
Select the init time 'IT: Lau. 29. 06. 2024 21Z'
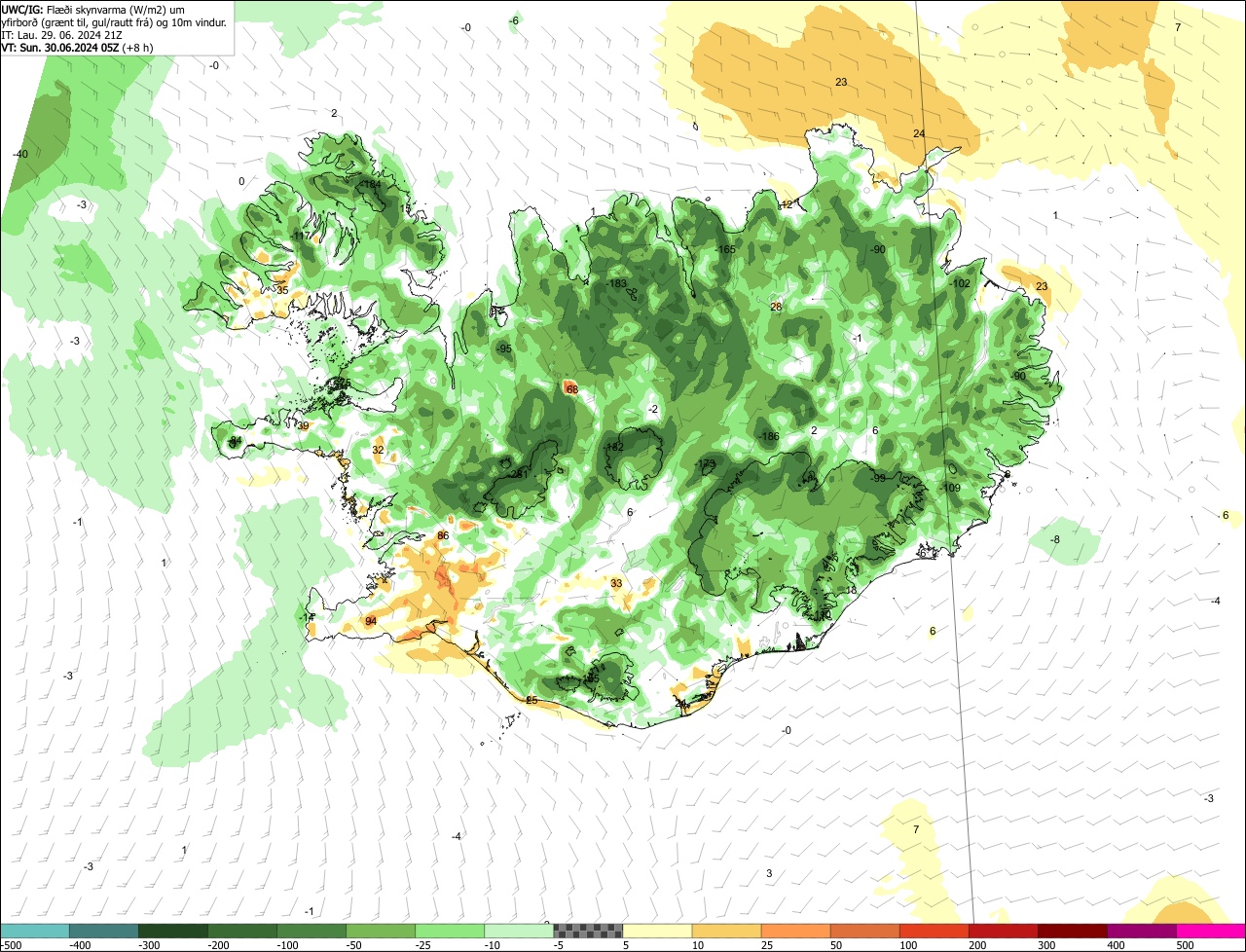61,34
